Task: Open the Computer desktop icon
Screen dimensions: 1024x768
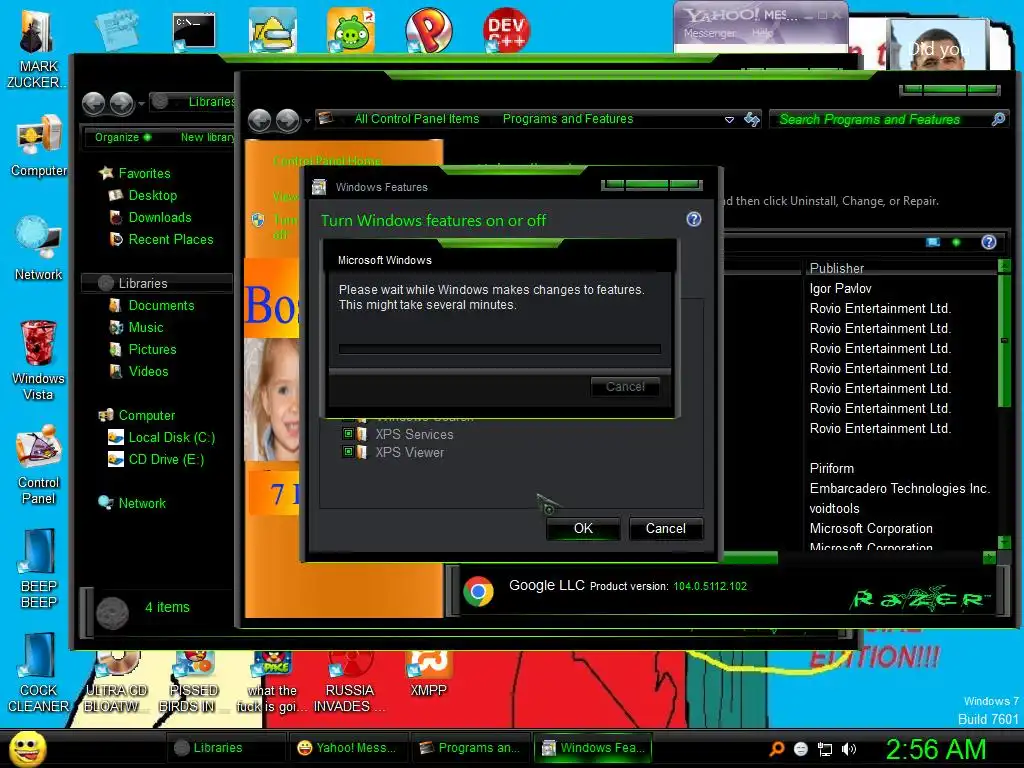Action: tap(39, 146)
